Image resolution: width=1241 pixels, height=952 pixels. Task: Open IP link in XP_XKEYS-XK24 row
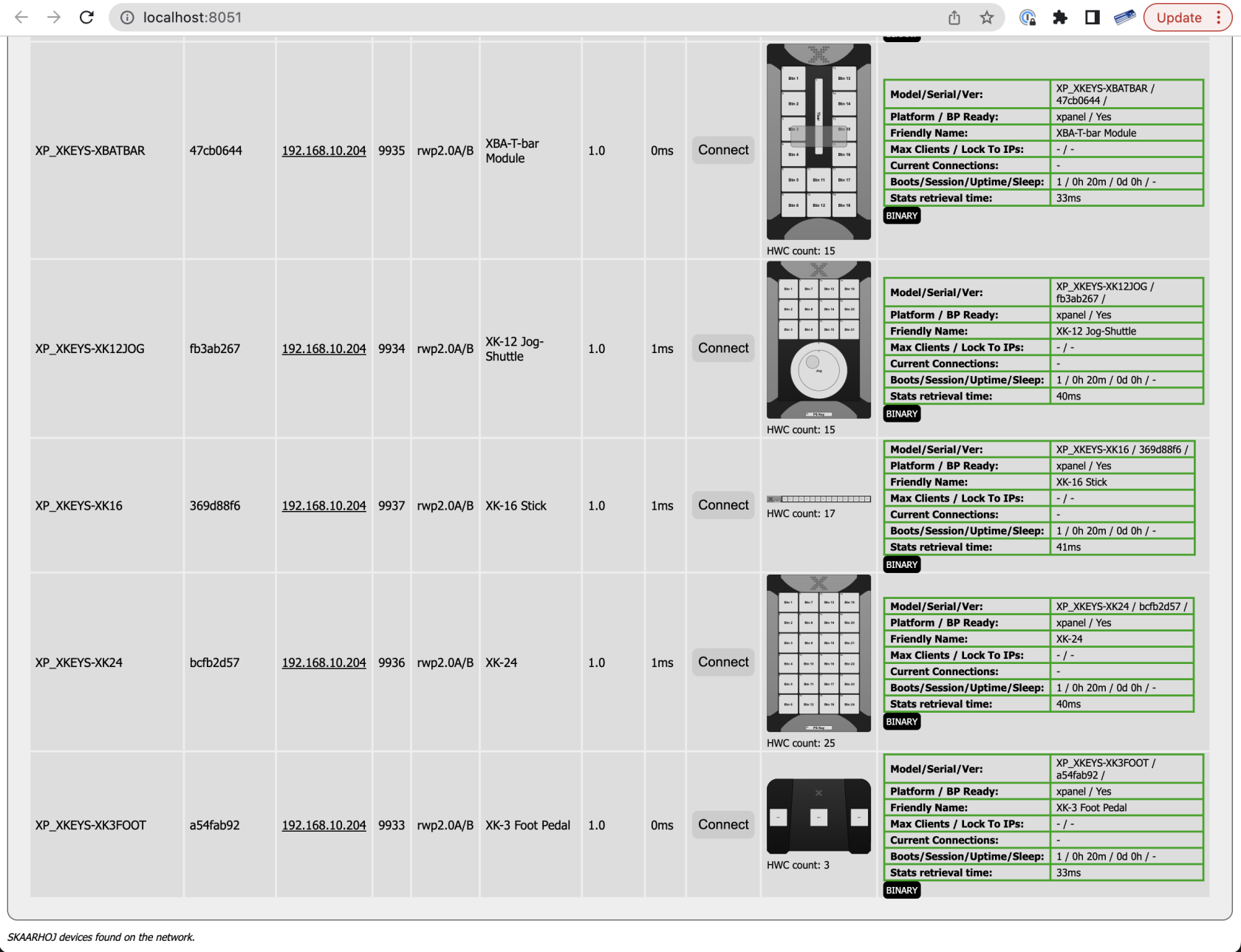point(324,663)
